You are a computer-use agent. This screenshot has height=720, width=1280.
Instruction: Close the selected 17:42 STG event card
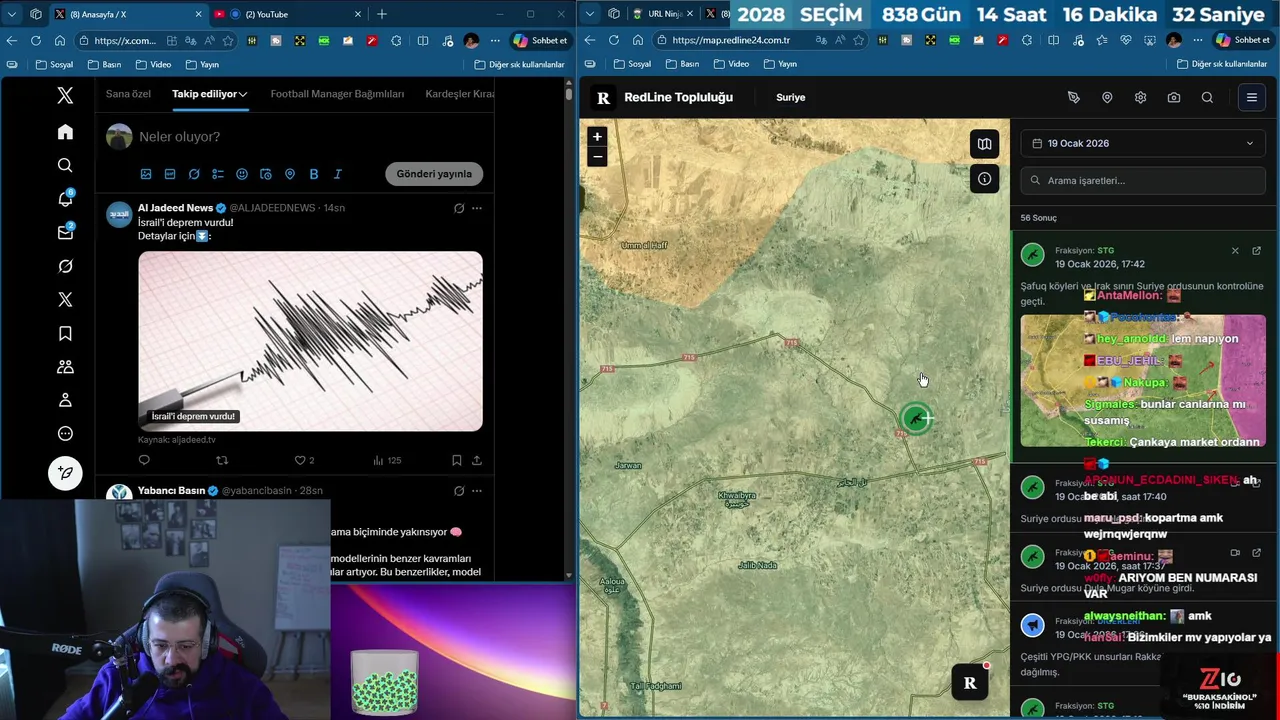[x=1235, y=251]
